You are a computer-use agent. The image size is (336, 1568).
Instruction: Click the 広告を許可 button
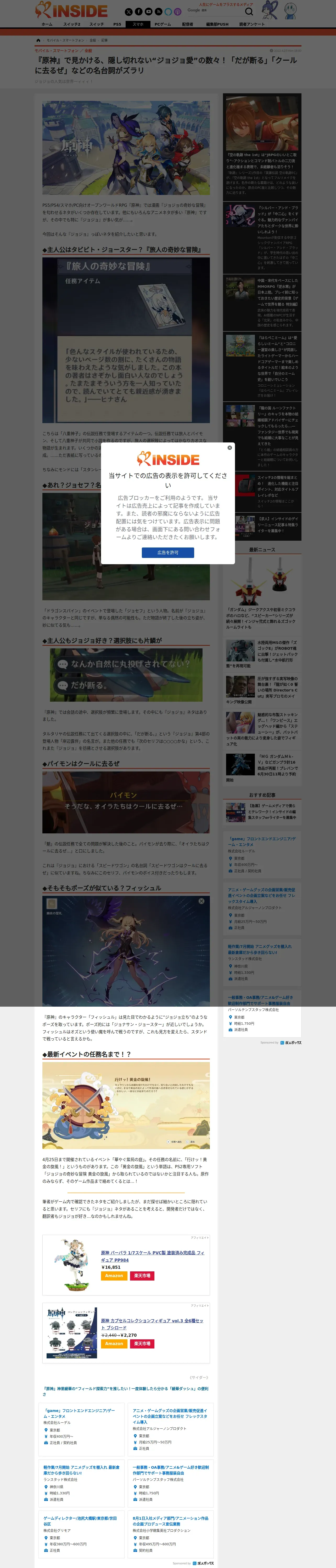168,552
